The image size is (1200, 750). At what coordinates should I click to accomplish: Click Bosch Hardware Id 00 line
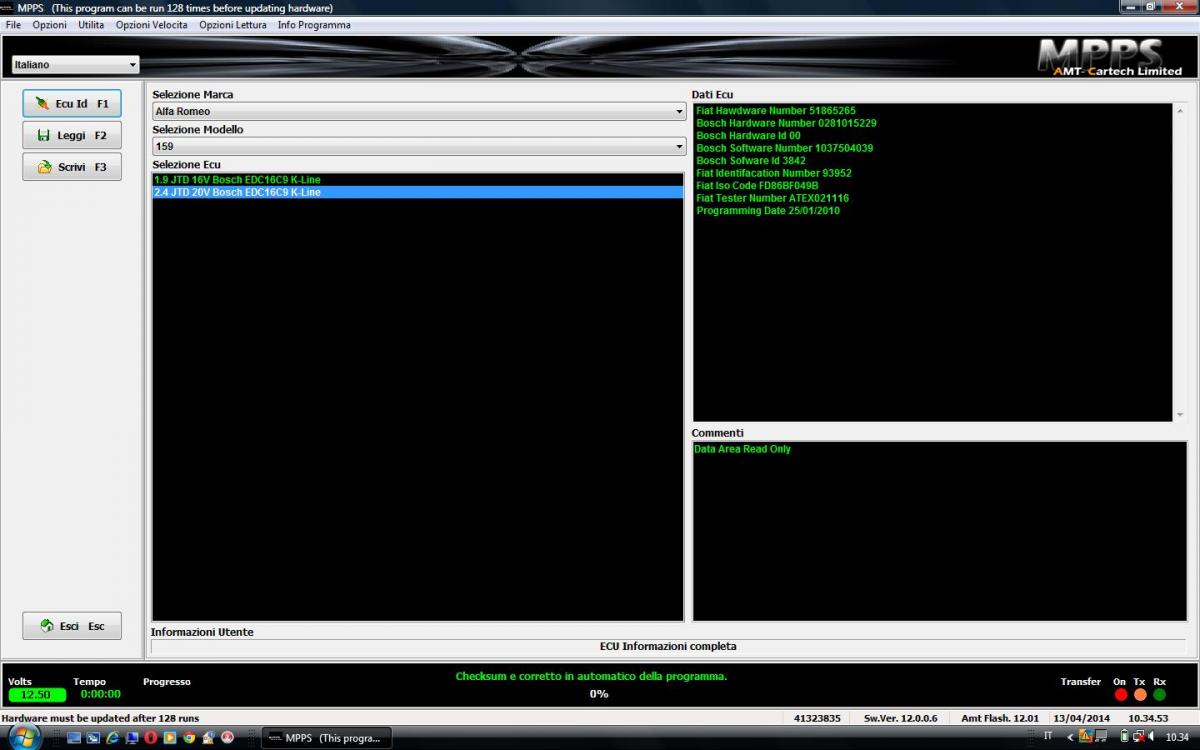748,136
